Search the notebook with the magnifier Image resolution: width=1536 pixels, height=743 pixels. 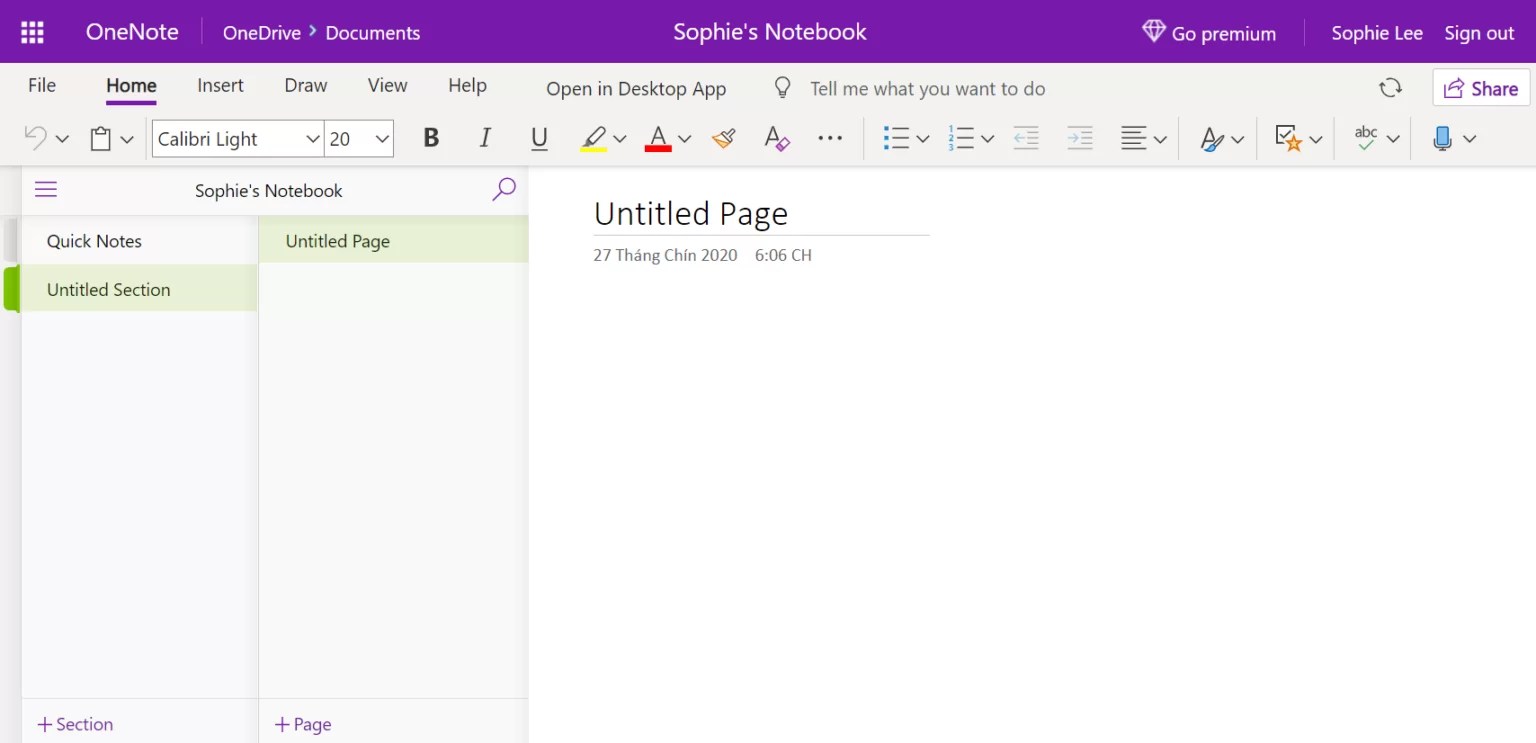click(x=504, y=189)
